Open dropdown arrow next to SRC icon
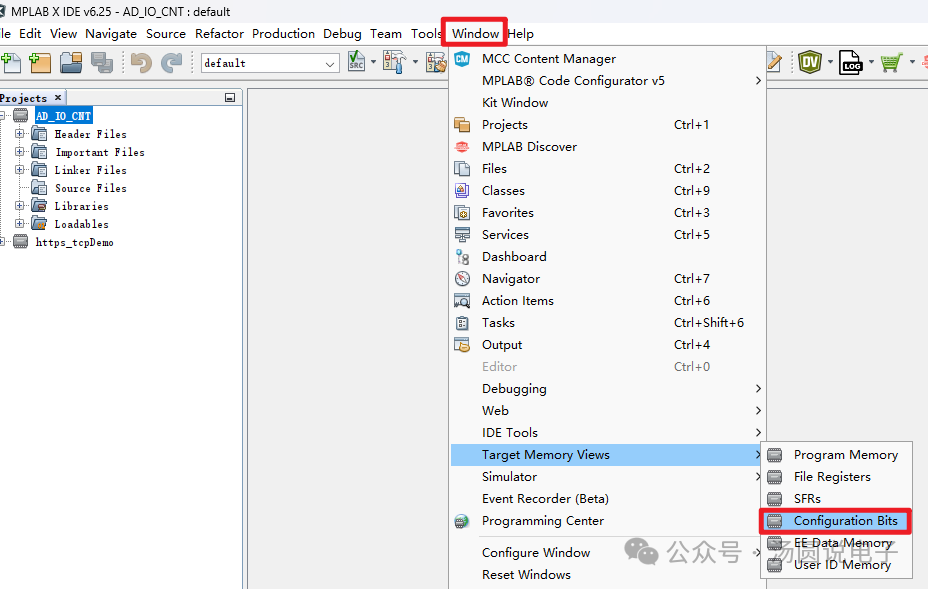 (373, 62)
